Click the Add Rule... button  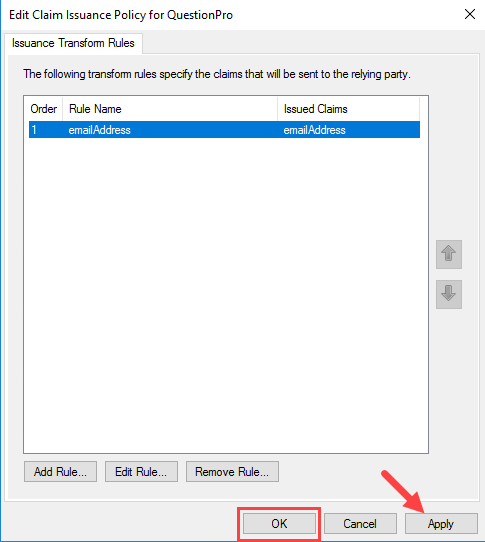60,471
